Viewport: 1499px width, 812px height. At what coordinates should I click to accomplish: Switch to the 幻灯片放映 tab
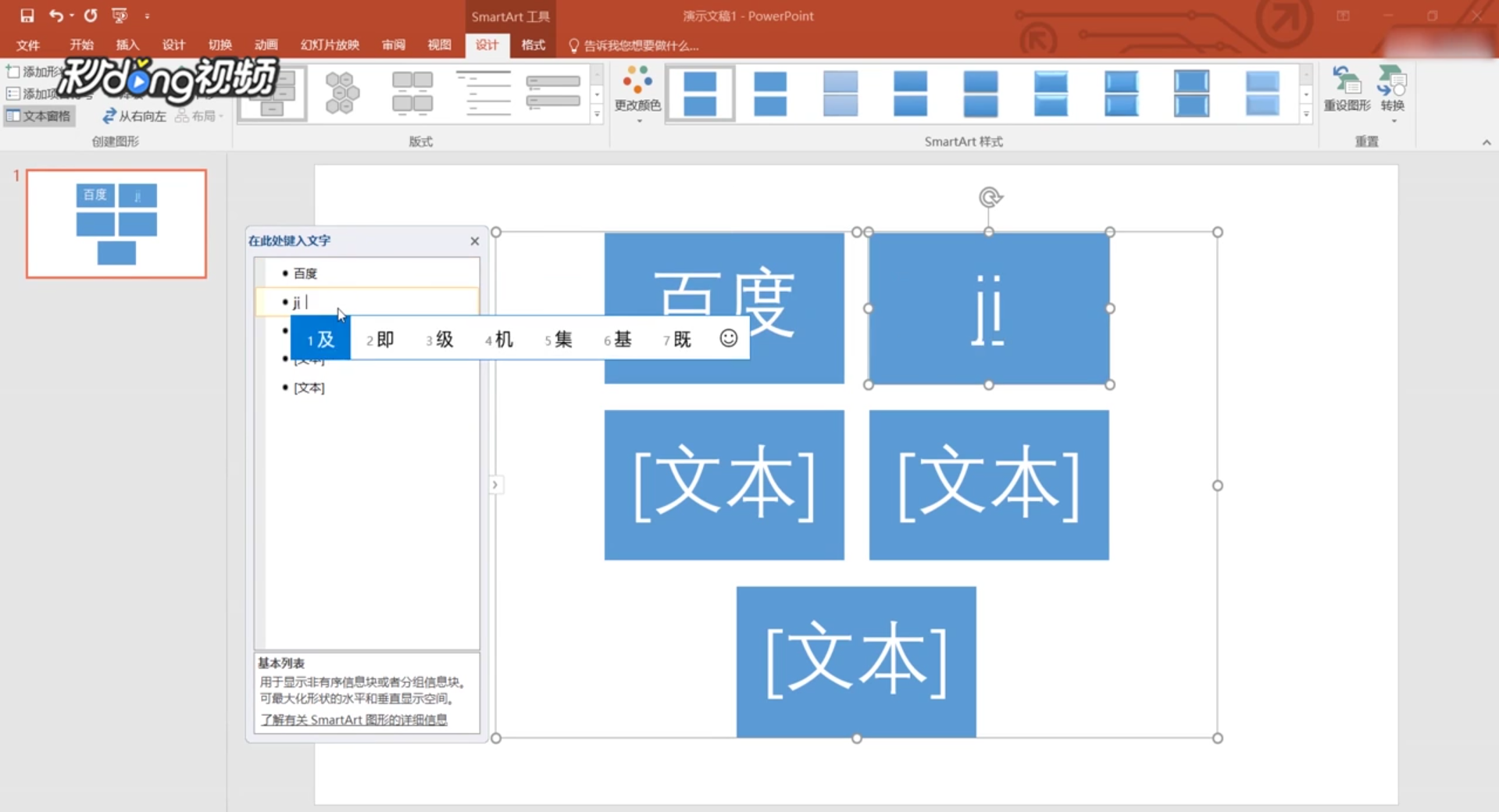coord(330,45)
